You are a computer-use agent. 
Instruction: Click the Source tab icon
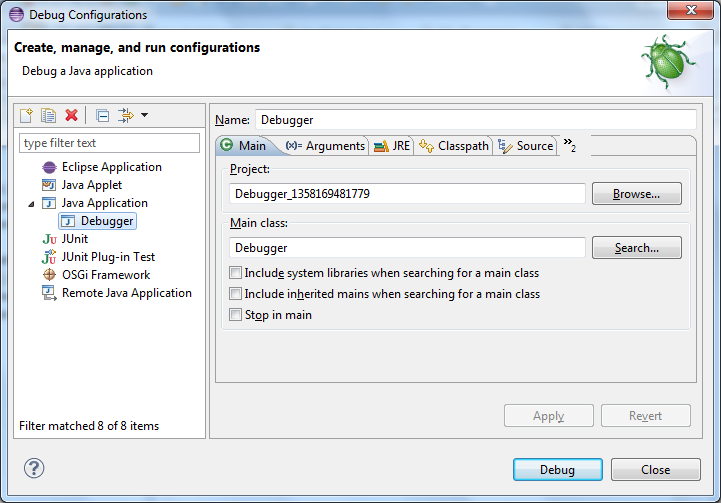click(505, 146)
